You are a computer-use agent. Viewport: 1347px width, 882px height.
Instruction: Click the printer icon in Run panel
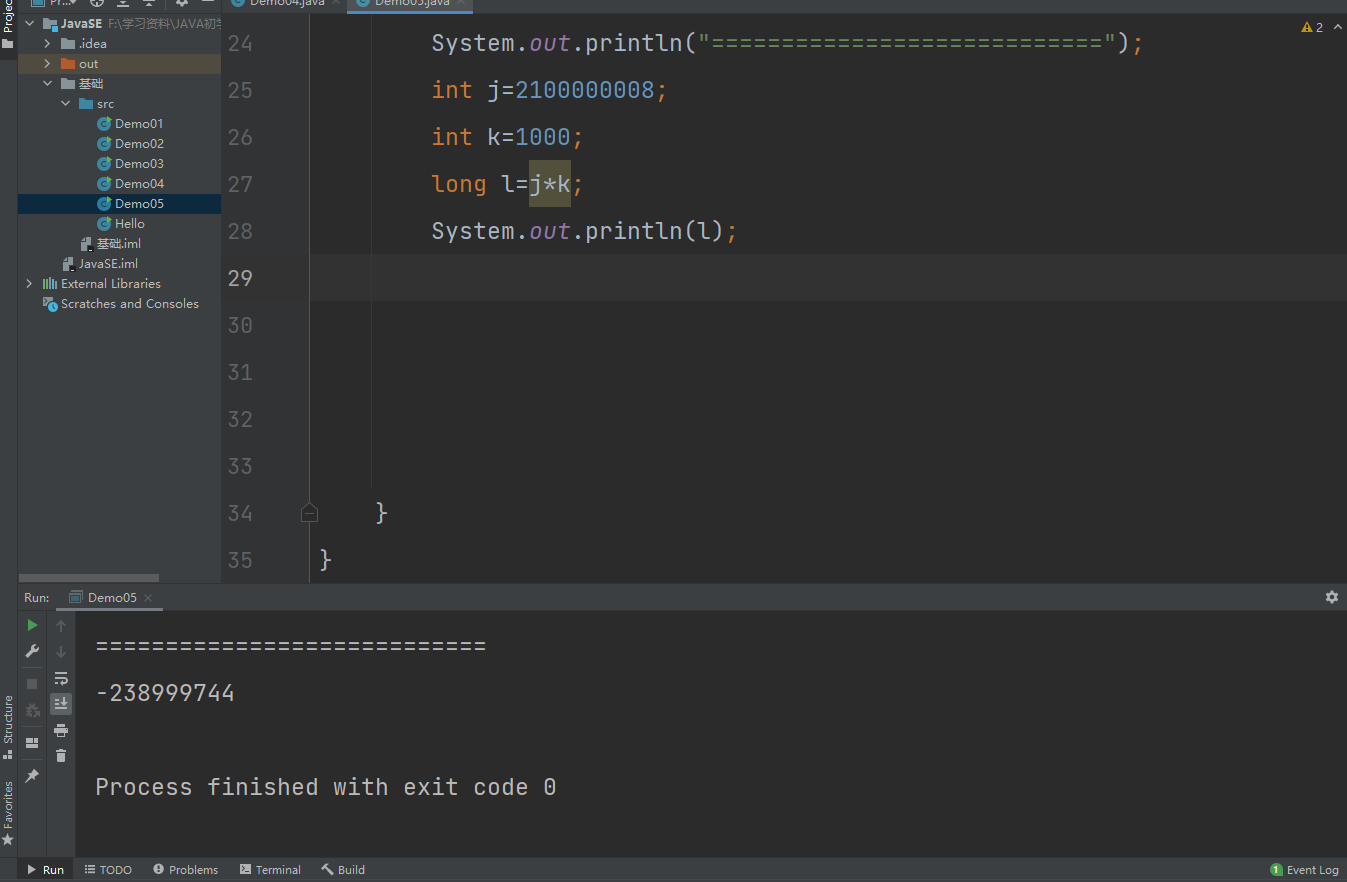pyautogui.click(x=61, y=730)
